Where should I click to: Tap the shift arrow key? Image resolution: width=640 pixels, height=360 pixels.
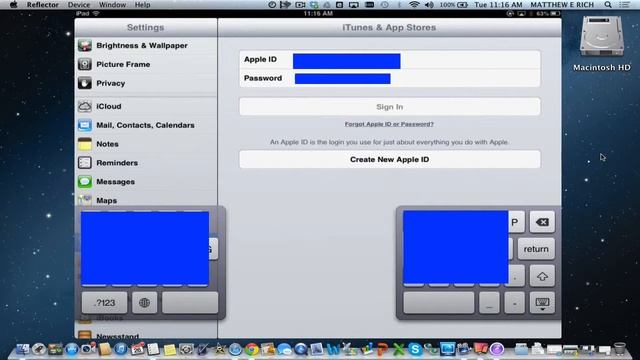point(542,276)
